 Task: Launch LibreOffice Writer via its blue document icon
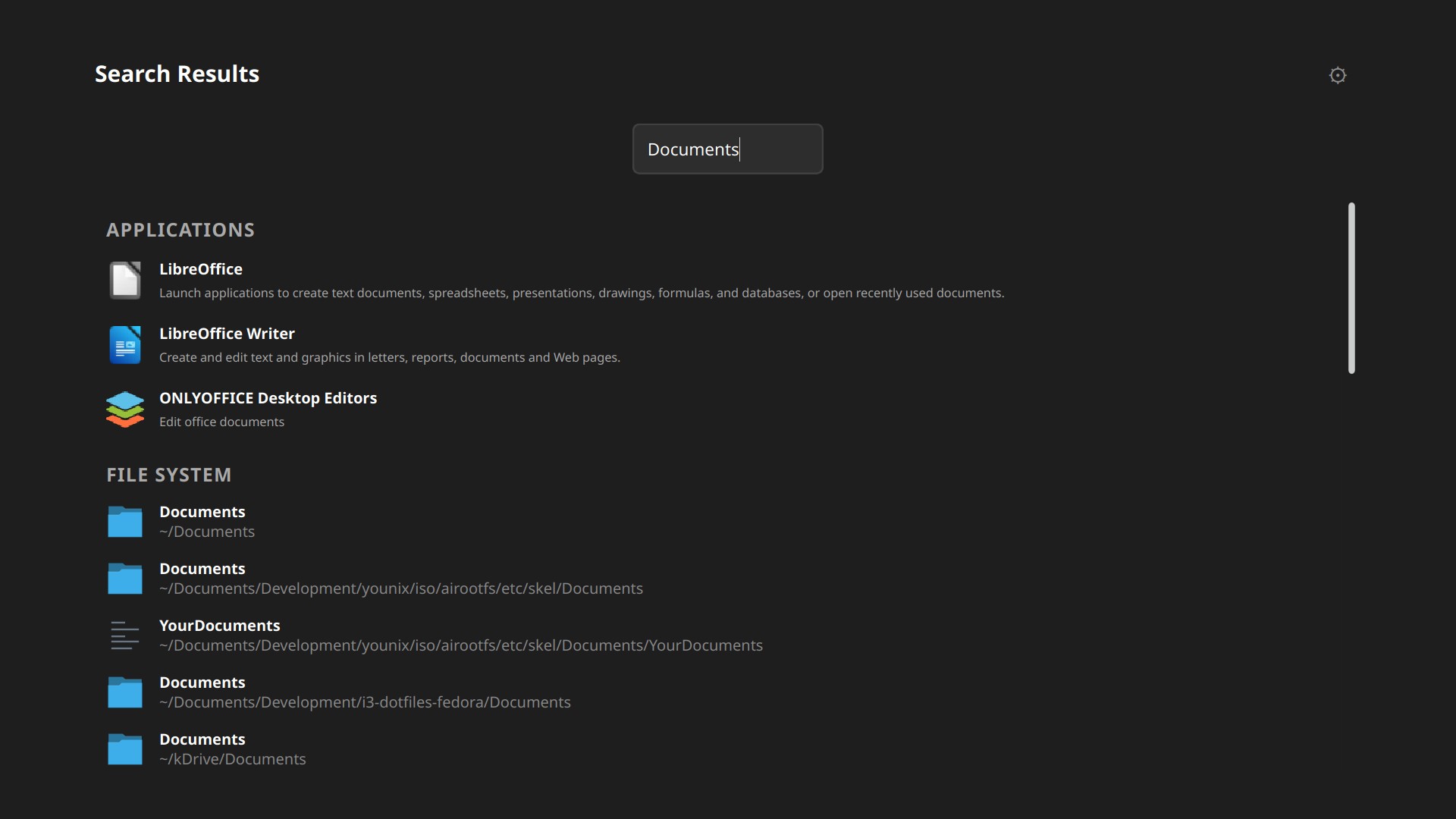[x=125, y=345]
